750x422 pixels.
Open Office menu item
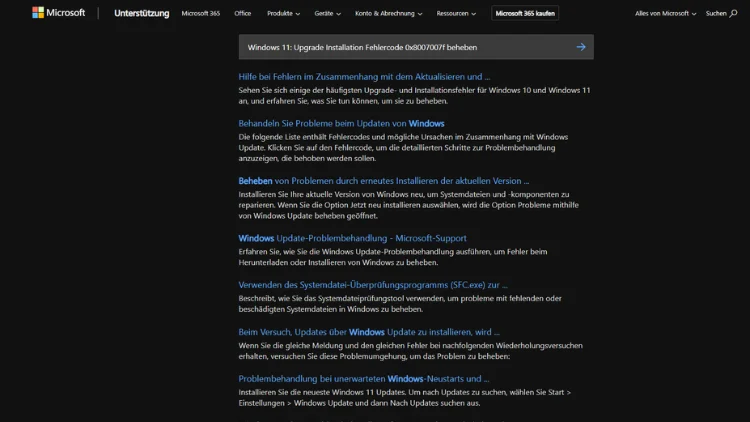click(243, 13)
